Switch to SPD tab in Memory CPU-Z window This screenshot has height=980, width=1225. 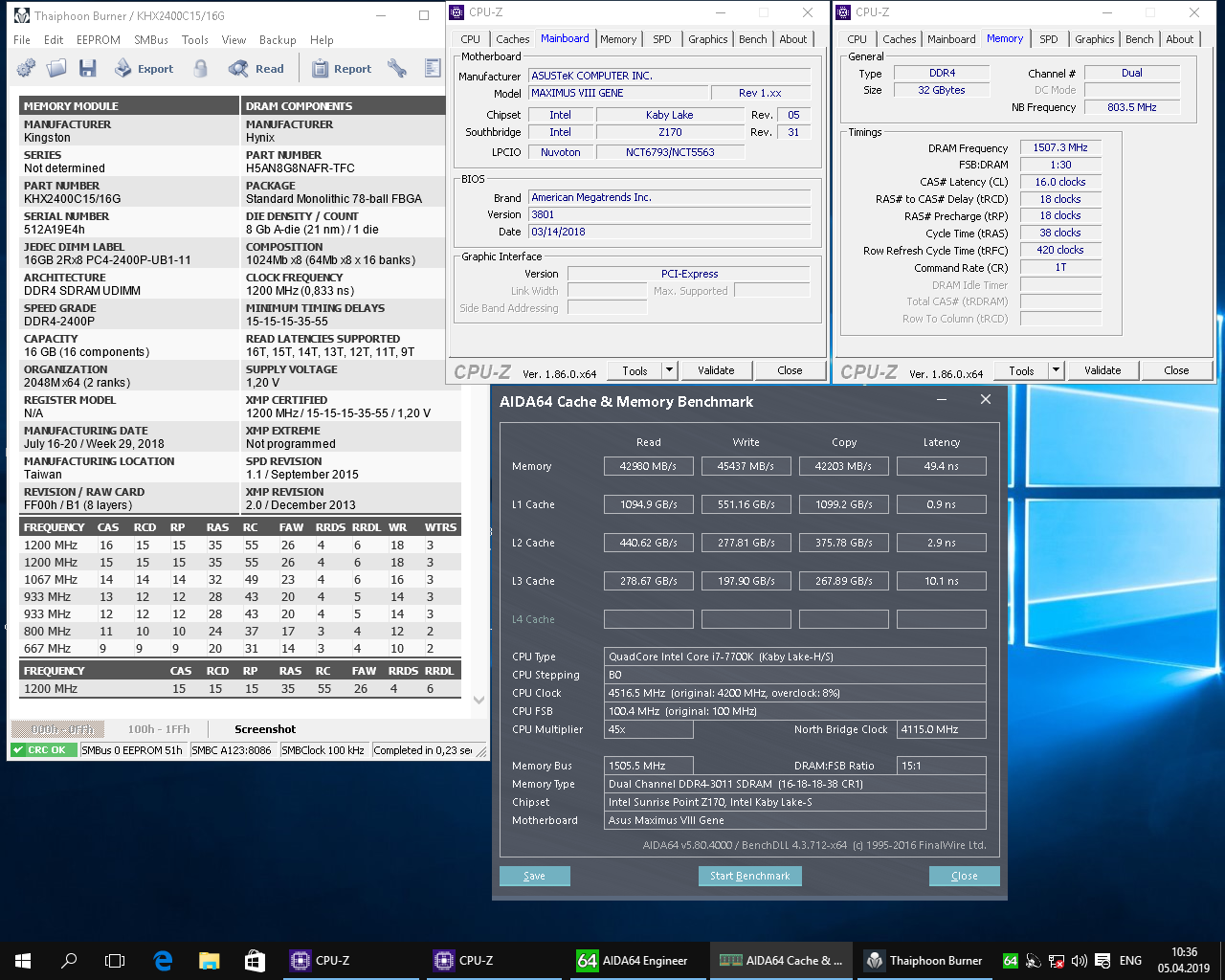1049,39
